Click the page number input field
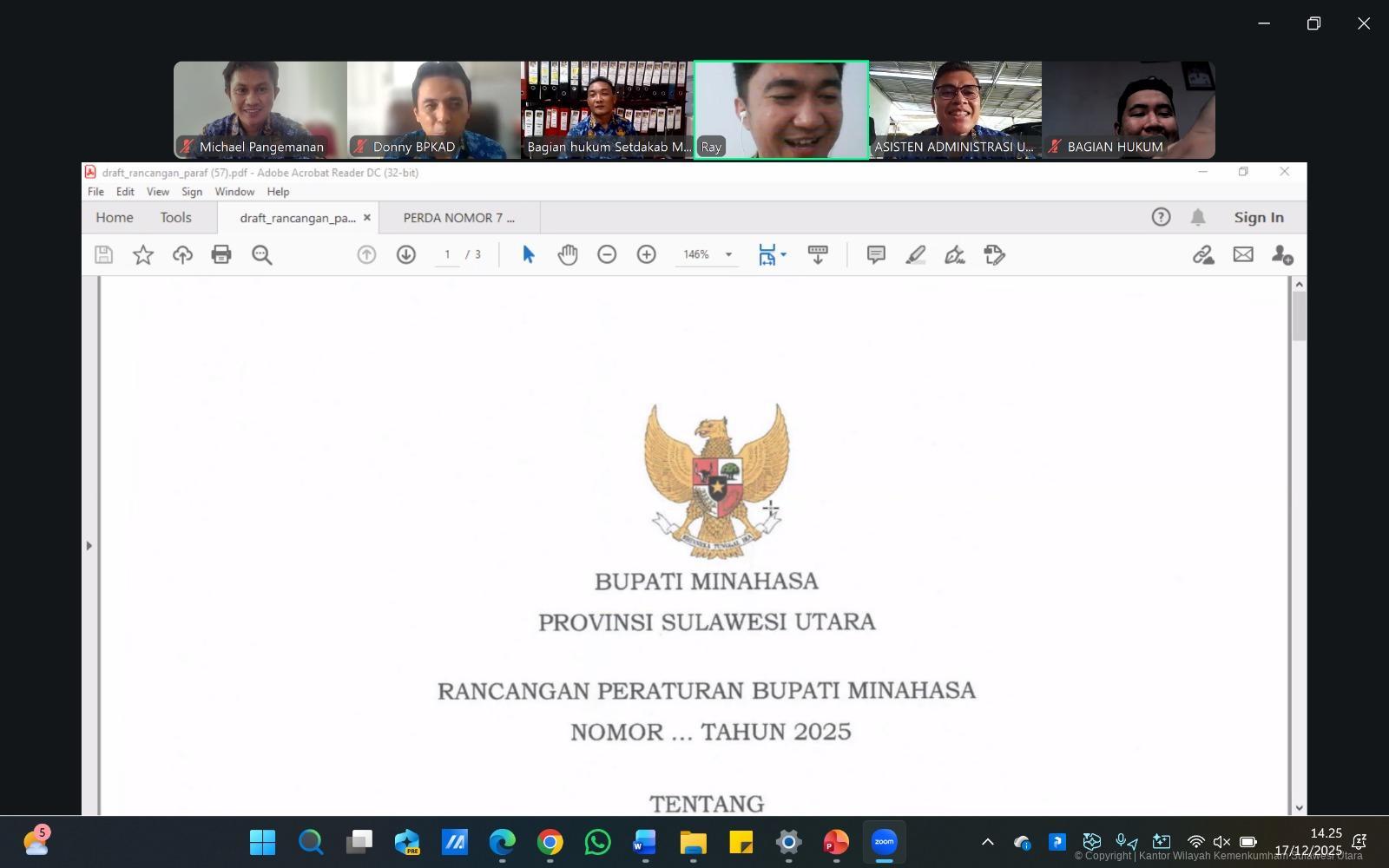Screen dimensions: 1389x868 447,254
